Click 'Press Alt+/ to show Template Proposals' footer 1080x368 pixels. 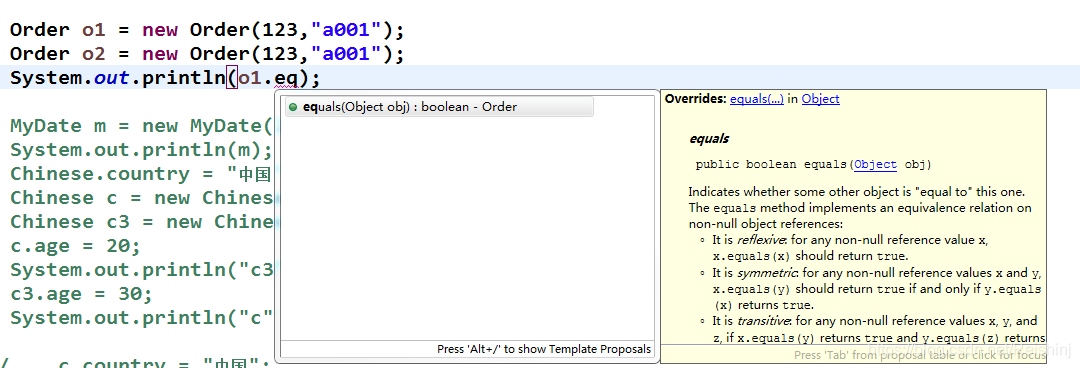[x=544, y=349]
